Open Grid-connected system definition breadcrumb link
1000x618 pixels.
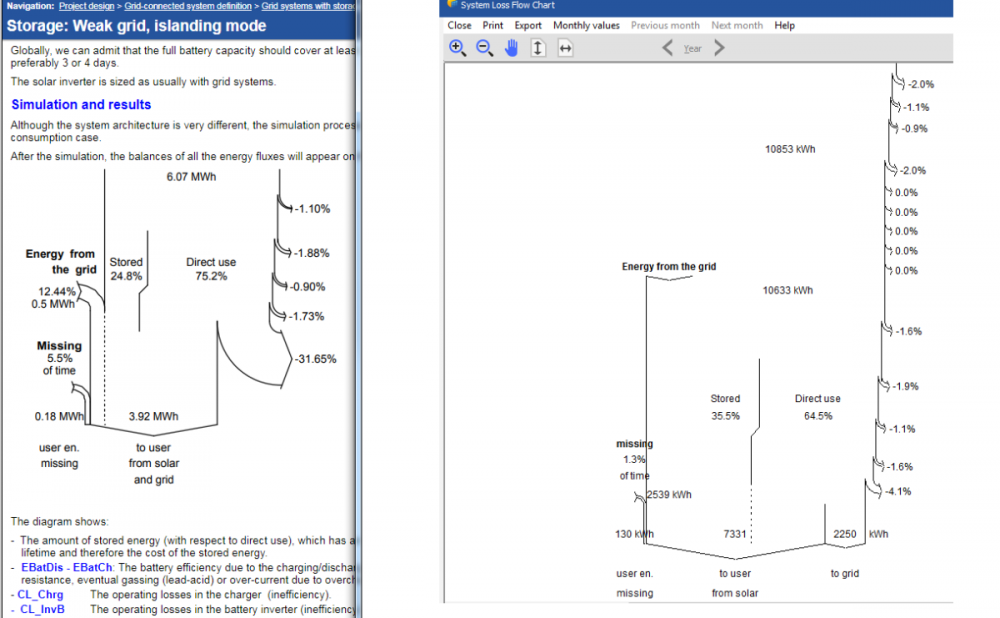pyautogui.click(x=190, y=6)
